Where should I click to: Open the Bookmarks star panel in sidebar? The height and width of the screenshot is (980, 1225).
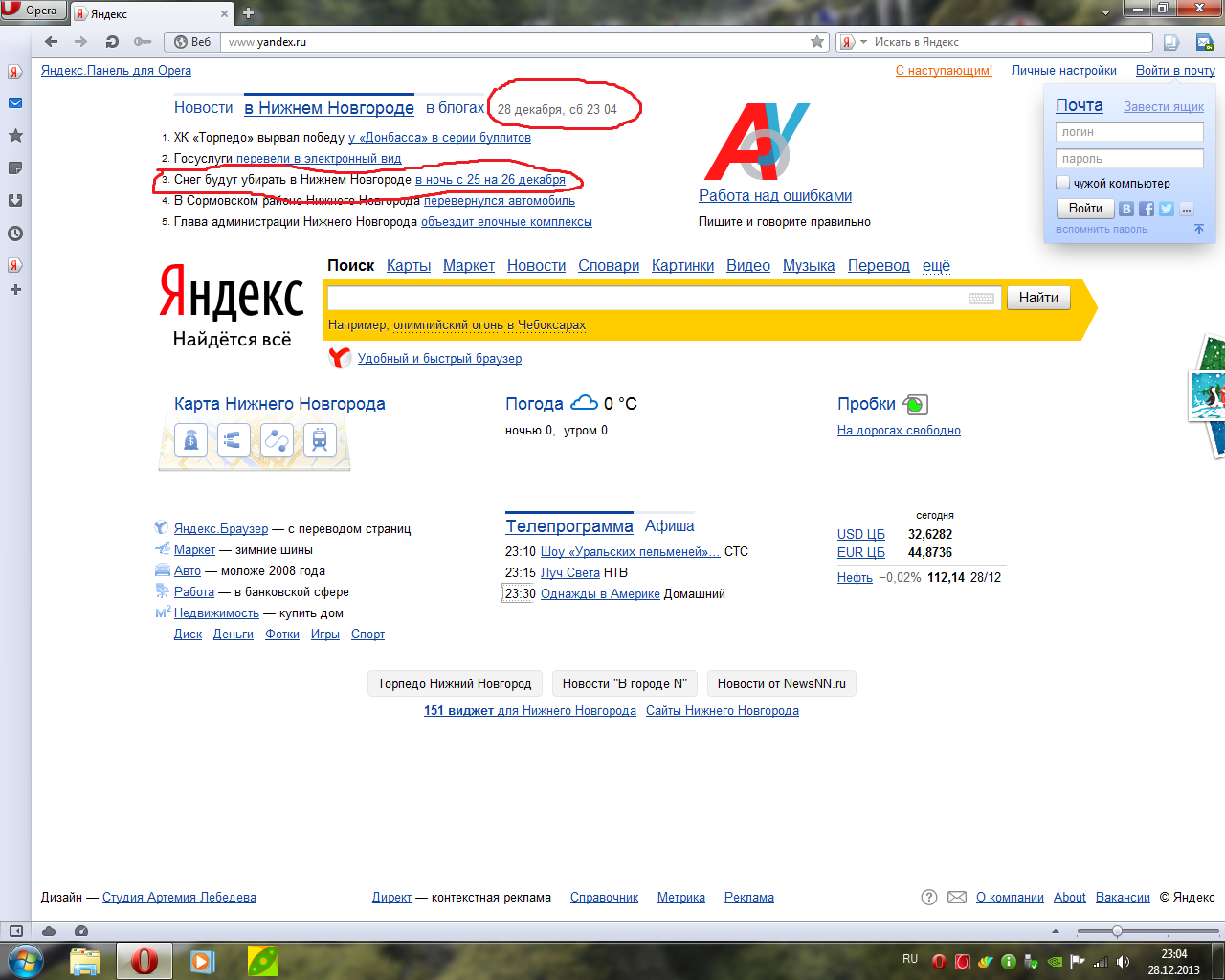coord(15,136)
